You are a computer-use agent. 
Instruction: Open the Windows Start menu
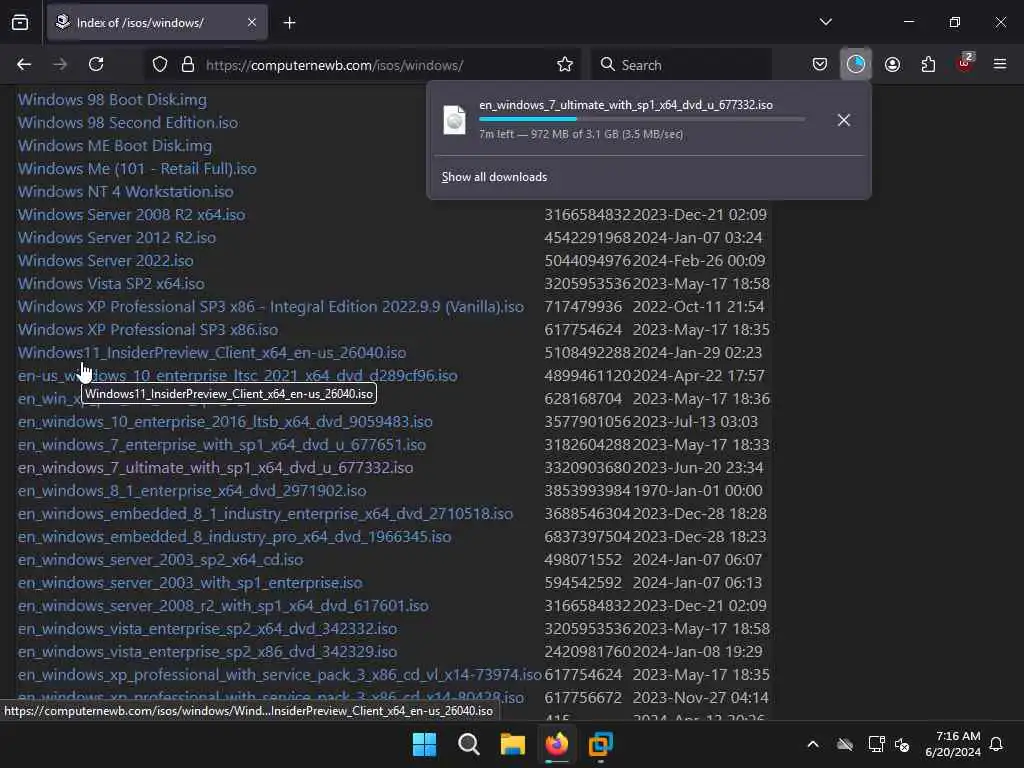424,744
